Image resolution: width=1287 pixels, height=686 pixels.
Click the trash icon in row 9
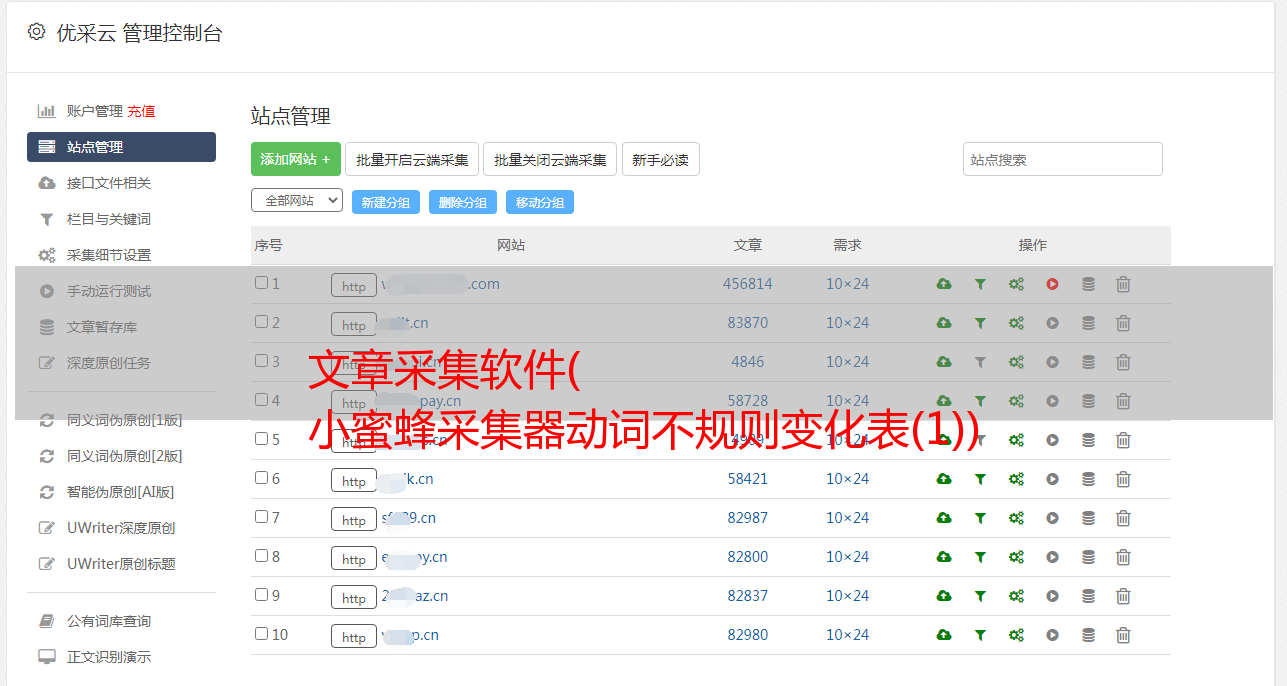coord(1123,596)
